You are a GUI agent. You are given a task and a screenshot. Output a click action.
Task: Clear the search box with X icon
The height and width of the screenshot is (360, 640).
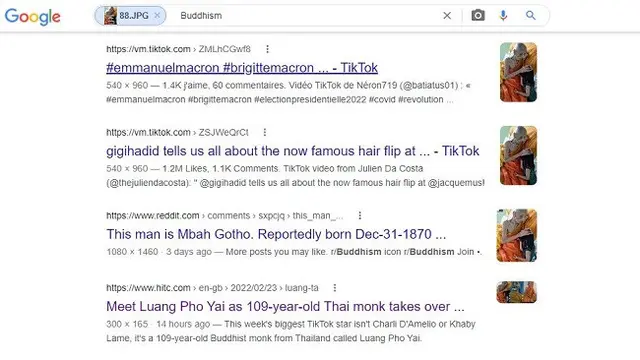coord(447,16)
